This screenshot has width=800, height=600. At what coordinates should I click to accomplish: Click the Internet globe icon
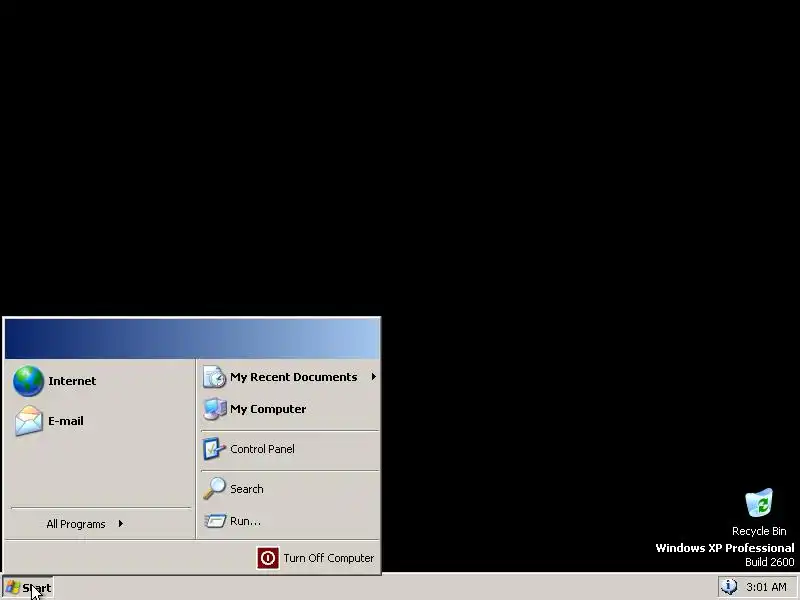click(28, 381)
